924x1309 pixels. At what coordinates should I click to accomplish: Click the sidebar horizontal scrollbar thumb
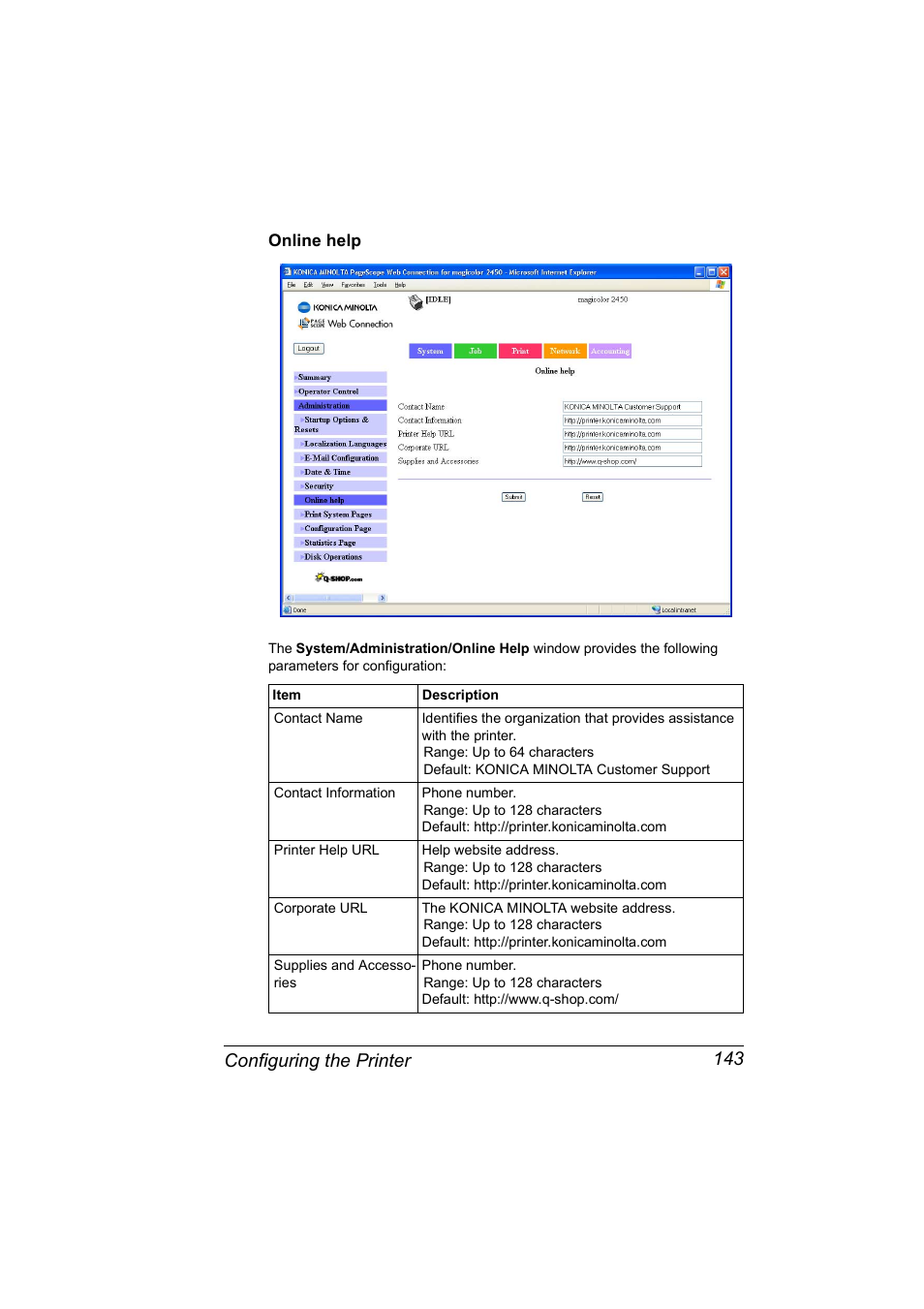327,599
